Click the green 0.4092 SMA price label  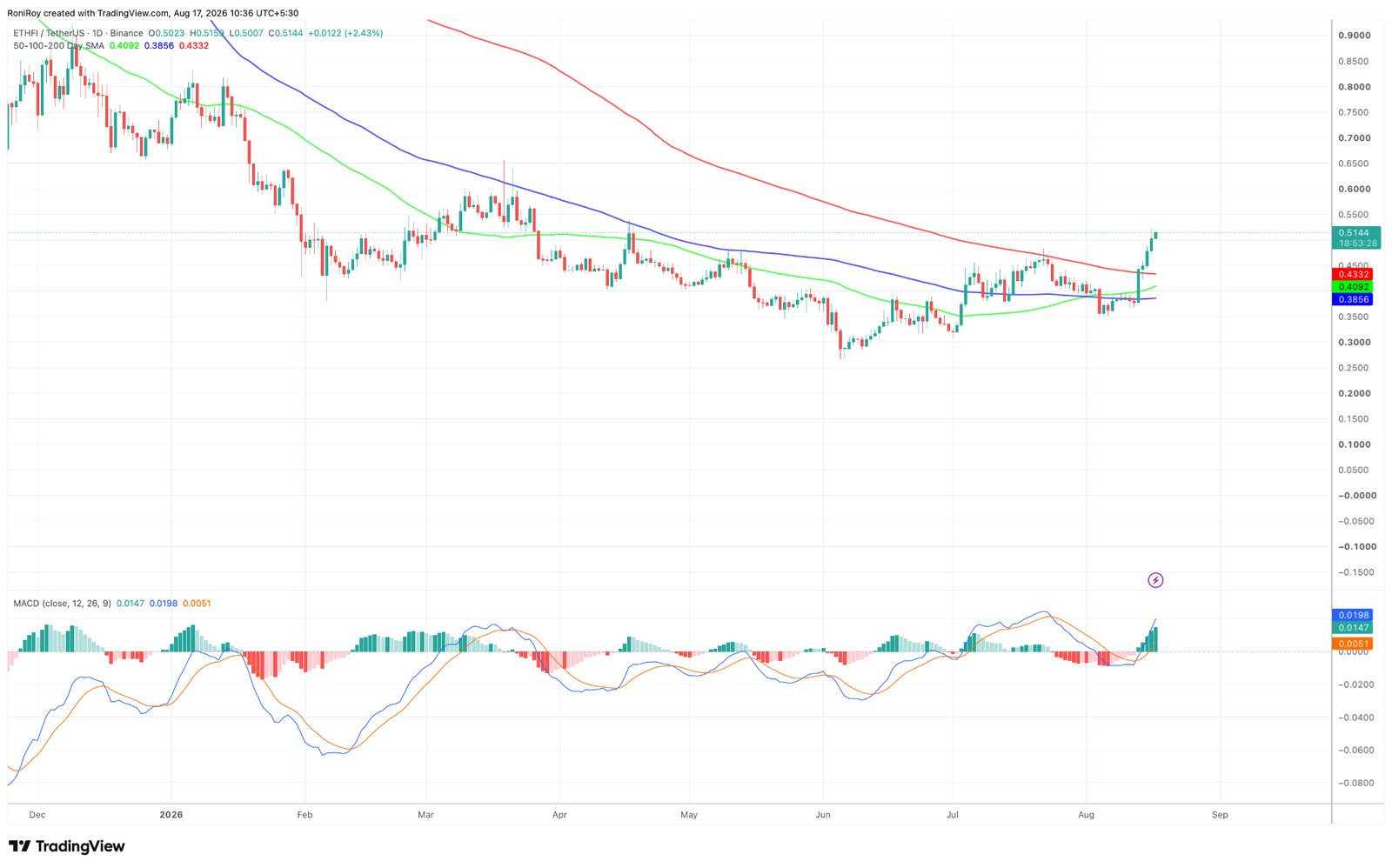pos(1353,287)
